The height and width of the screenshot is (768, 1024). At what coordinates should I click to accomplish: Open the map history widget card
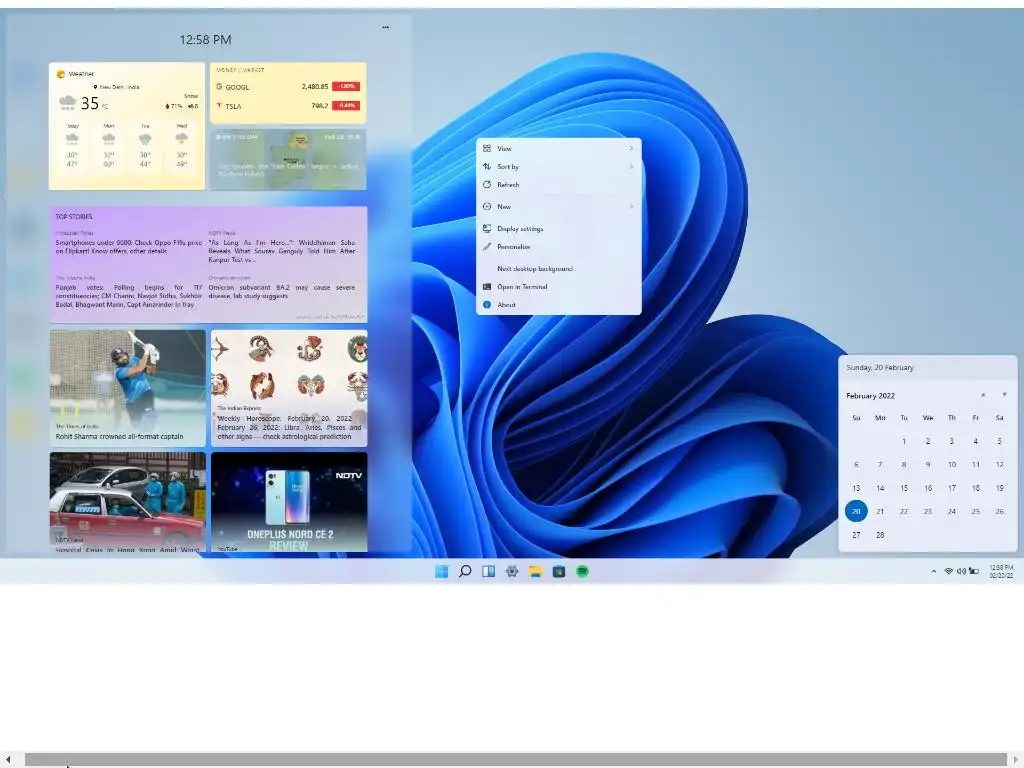click(x=288, y=159)
